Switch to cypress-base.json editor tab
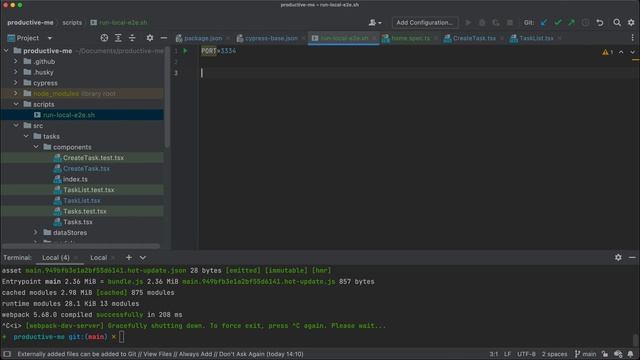Viewport: 640px width, 360px height. click(271, 38)
